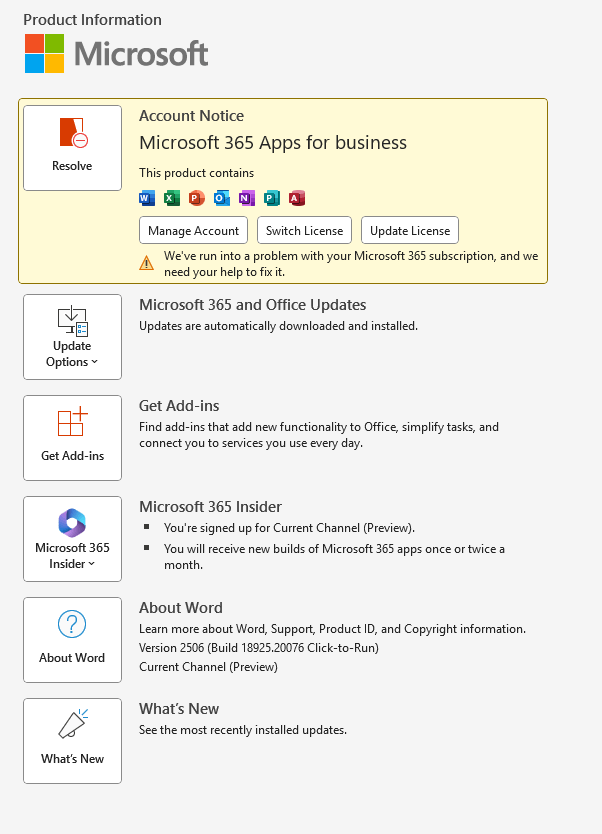Click the Microsoft 365 Insider button
Viewport: 602px width, 834px height.
tap(72, 539)
